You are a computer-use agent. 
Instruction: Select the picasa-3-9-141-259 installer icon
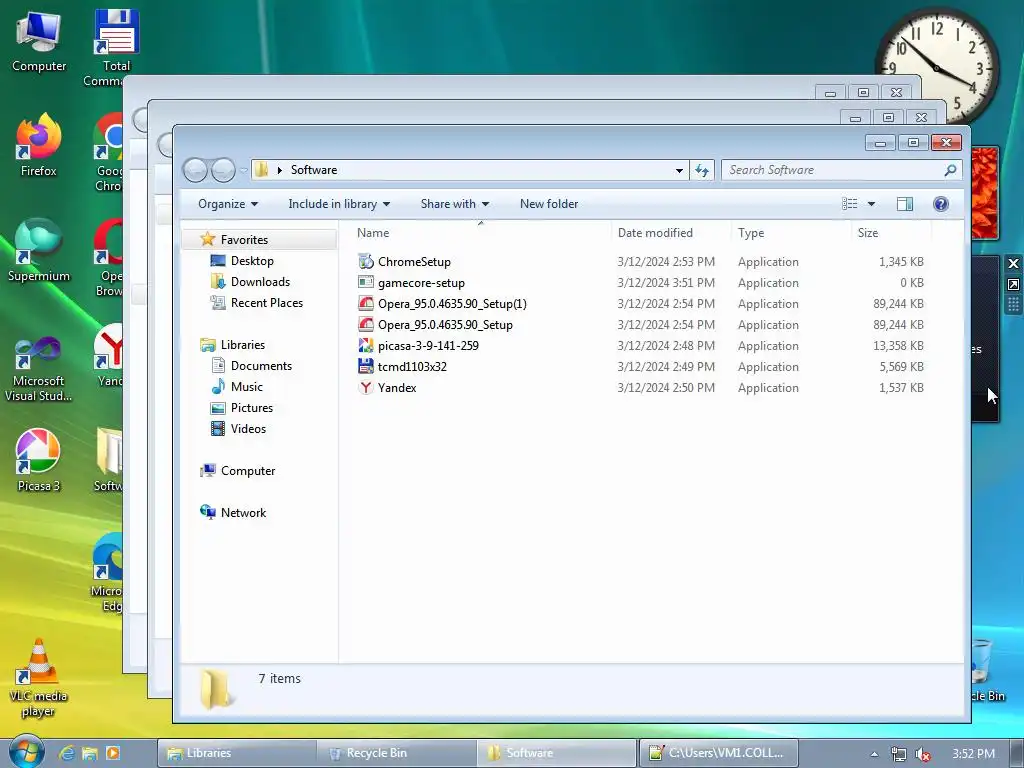click(366, 345)
